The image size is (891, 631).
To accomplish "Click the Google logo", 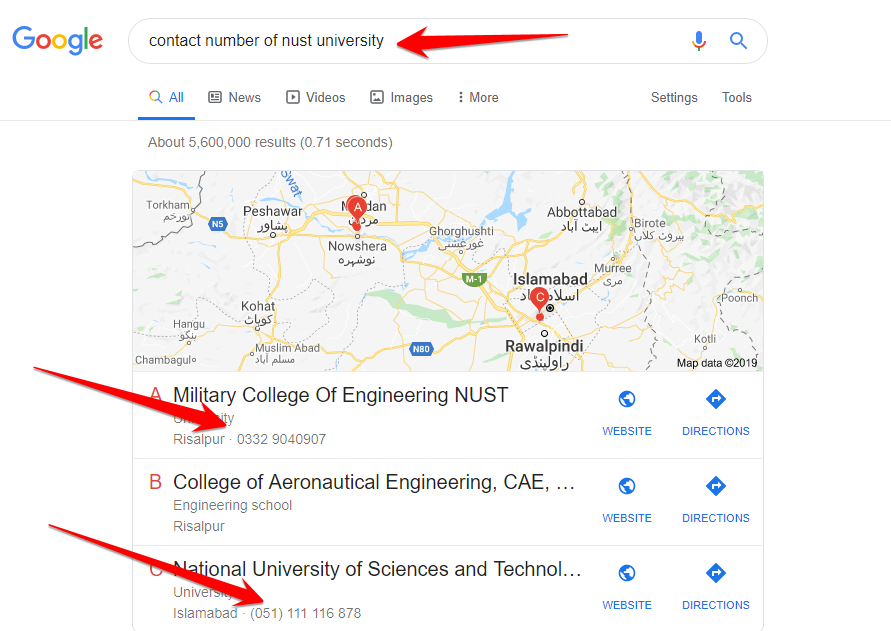I will [57, 40].
